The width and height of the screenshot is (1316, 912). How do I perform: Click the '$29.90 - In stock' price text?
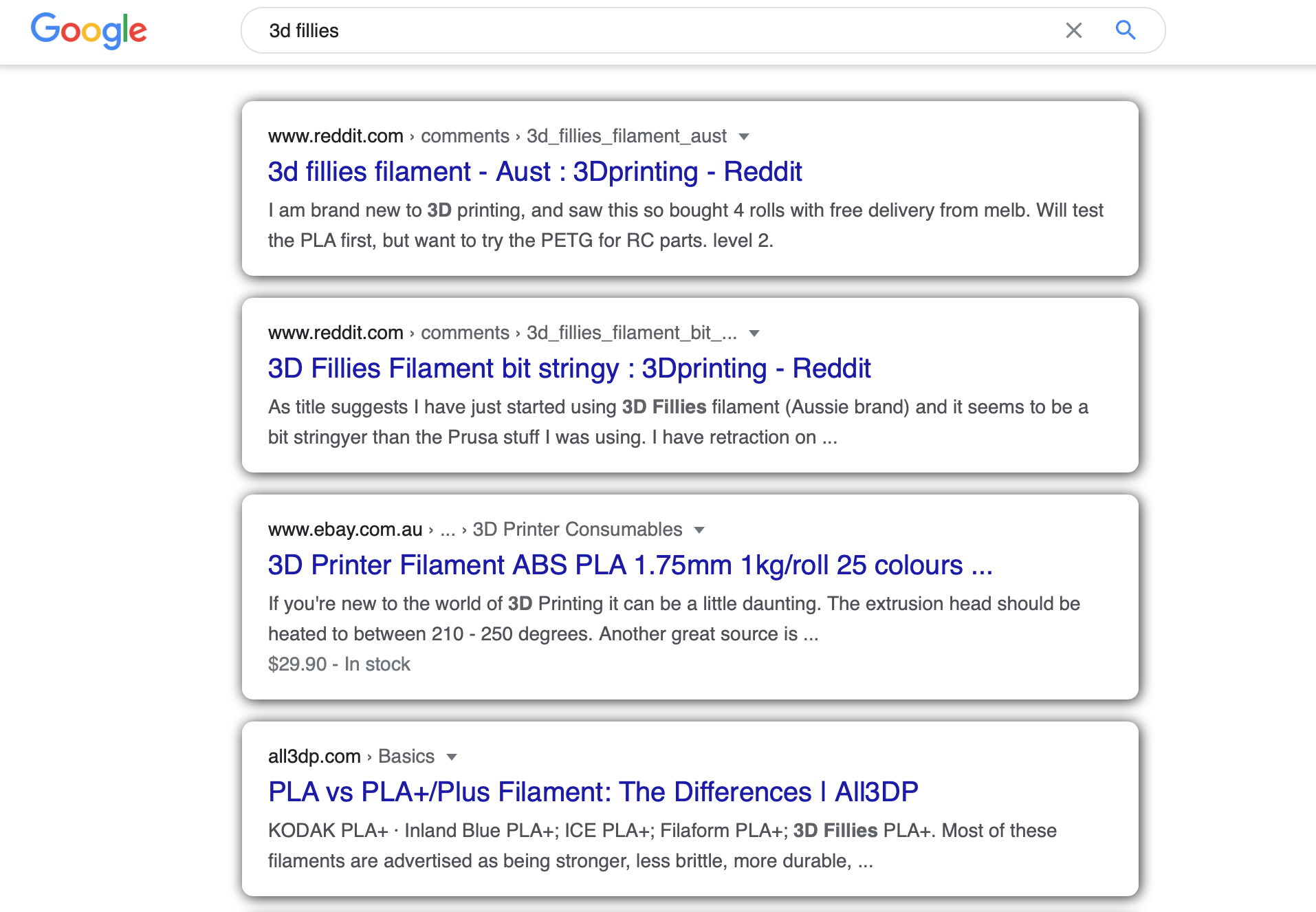(339, 664)
